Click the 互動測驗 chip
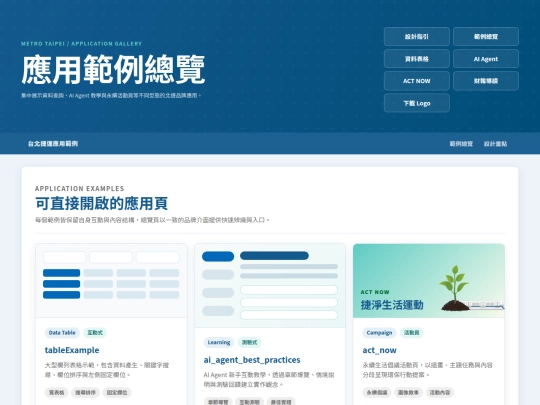The image size is (540, 405). (x=249, y=402)
